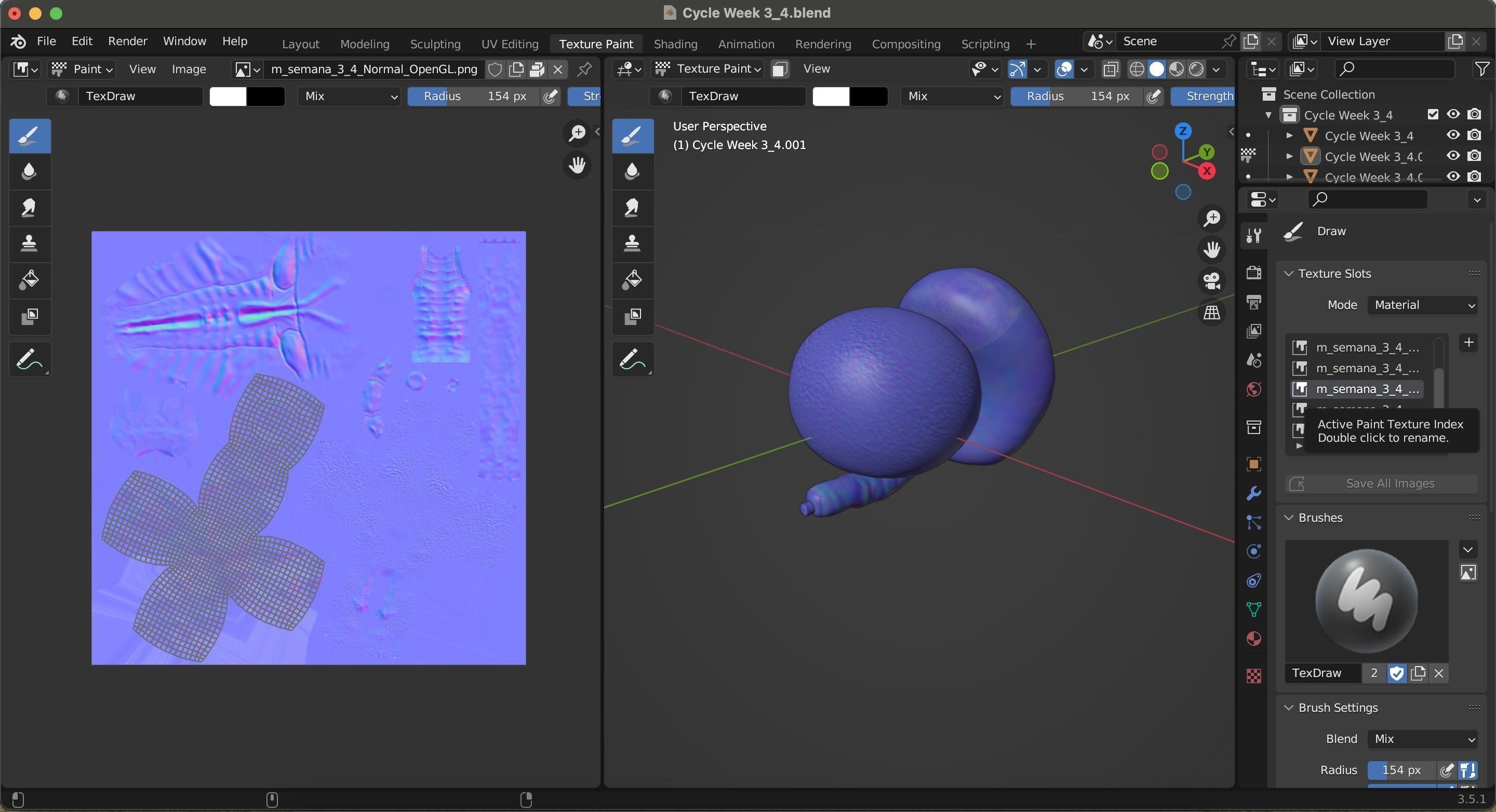Open the Mix blend dropdown in the viewport header
This screenshot has height=812, width=1496.
pyautogui.click(x=953, y=97)
